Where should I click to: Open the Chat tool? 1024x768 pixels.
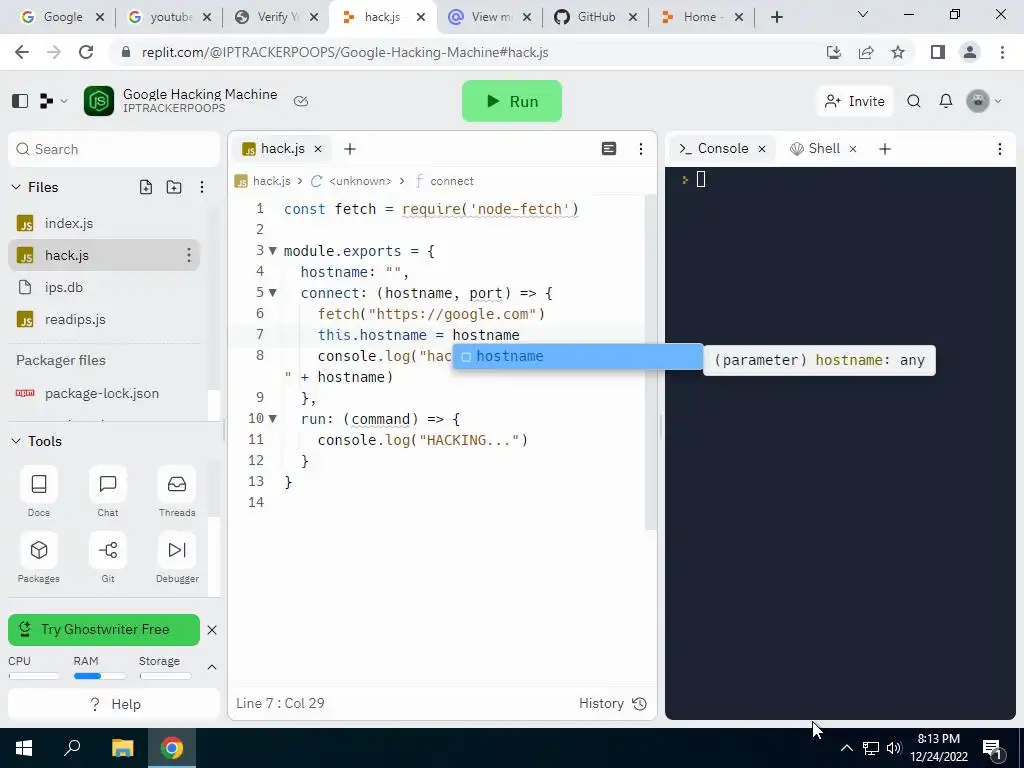tap(108, 492)
